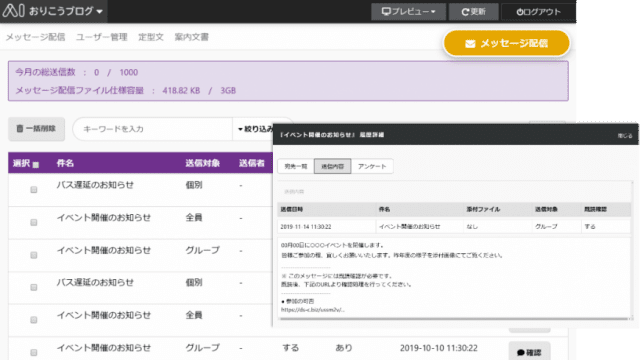The width and height of the screenshot is (640, 360).
Task: Toggle the select-all checkbox in the 選択 header
Action: (x=36, y=165)
